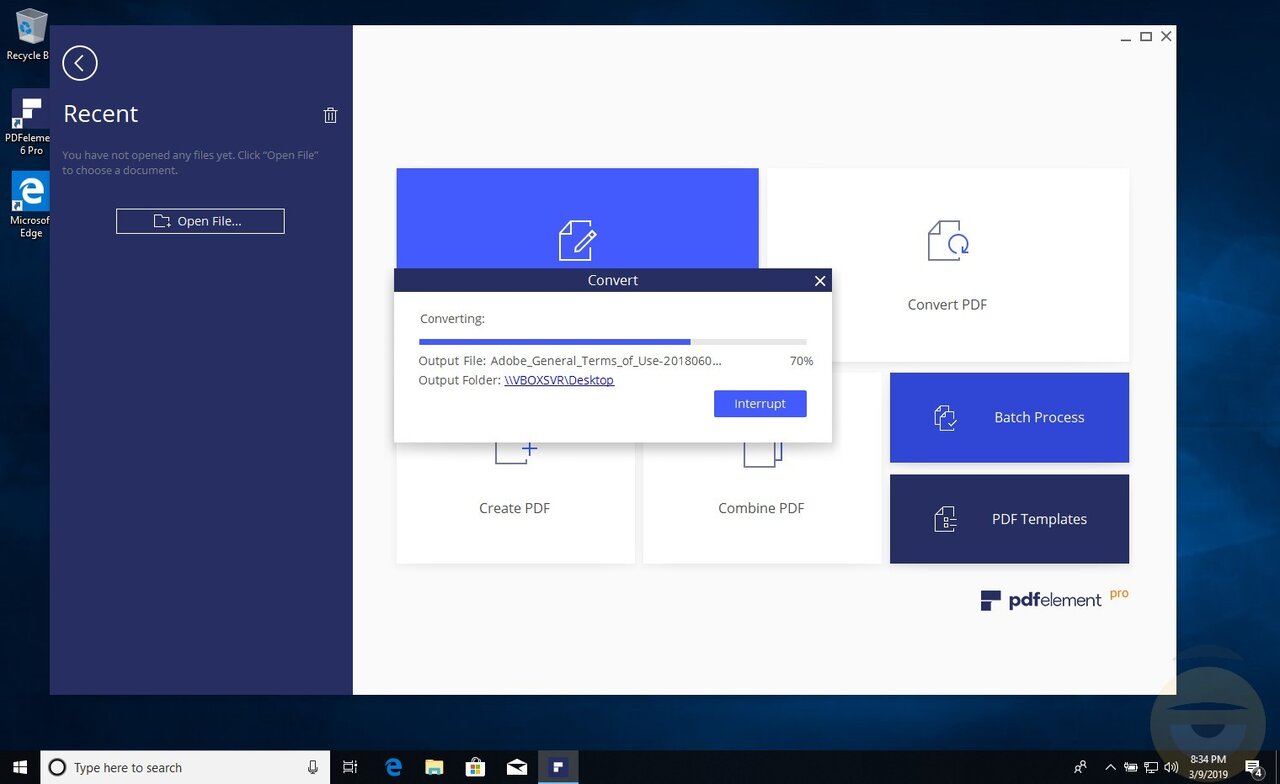Expand the system tray hidden icons chevron
The height and width of the screenshot is (784, 1280).
(x=1111, y=767)
